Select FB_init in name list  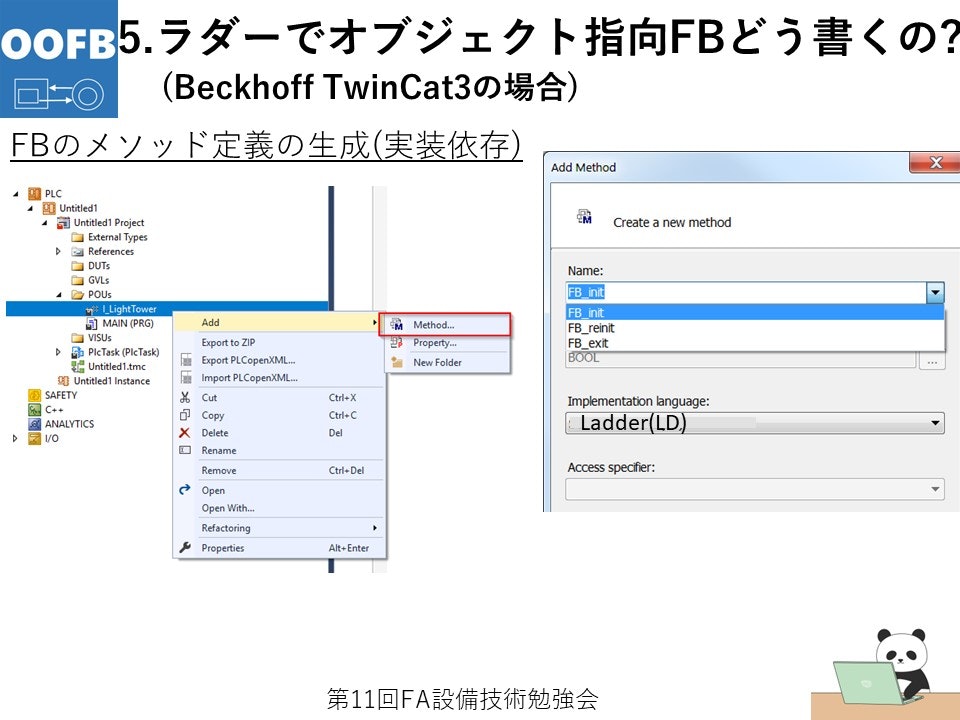pyautogui.click(x=755, y=312)
